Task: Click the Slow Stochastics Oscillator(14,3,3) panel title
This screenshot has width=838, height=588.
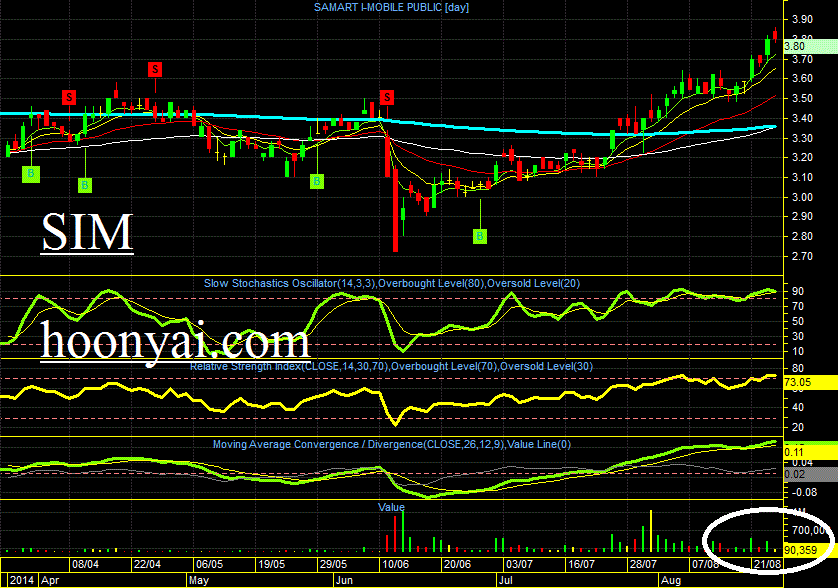Action: click(392, 283)
